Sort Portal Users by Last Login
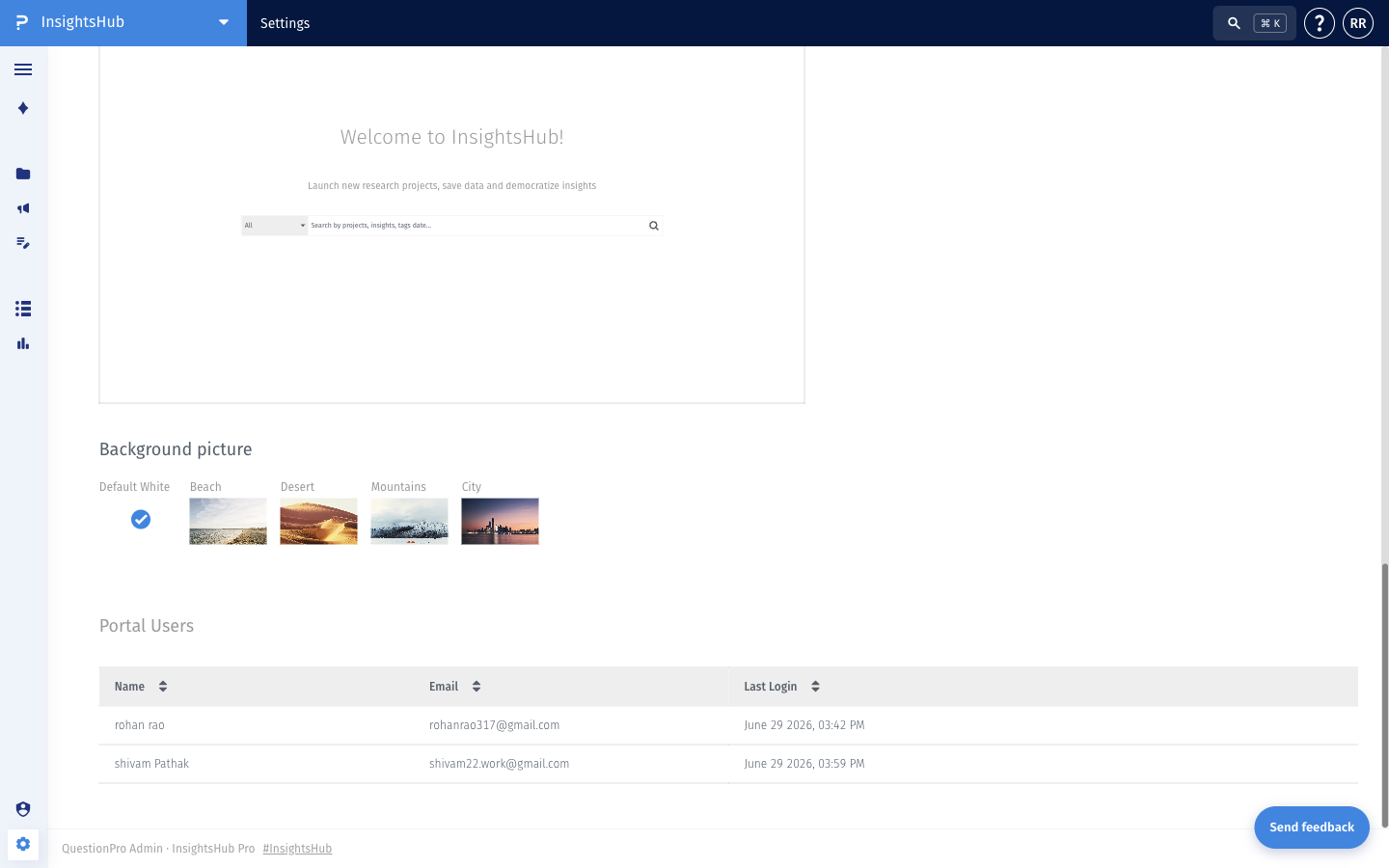This screenshot has height=868, width=1389. pyautogui.click(x=815, y=687)
